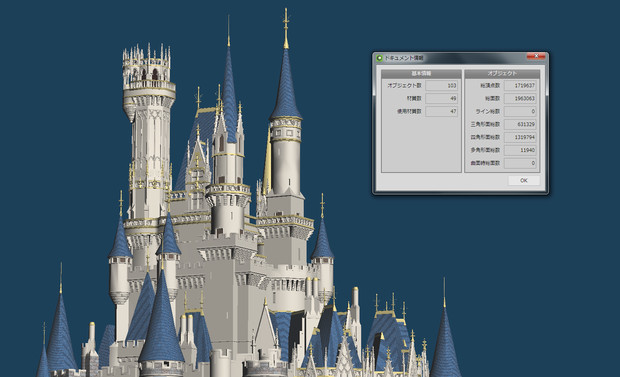Viewport: 620px width, 377px height.
Task: Select the bottom curved-surface count field showing 0
Action: tap(520, 163)
